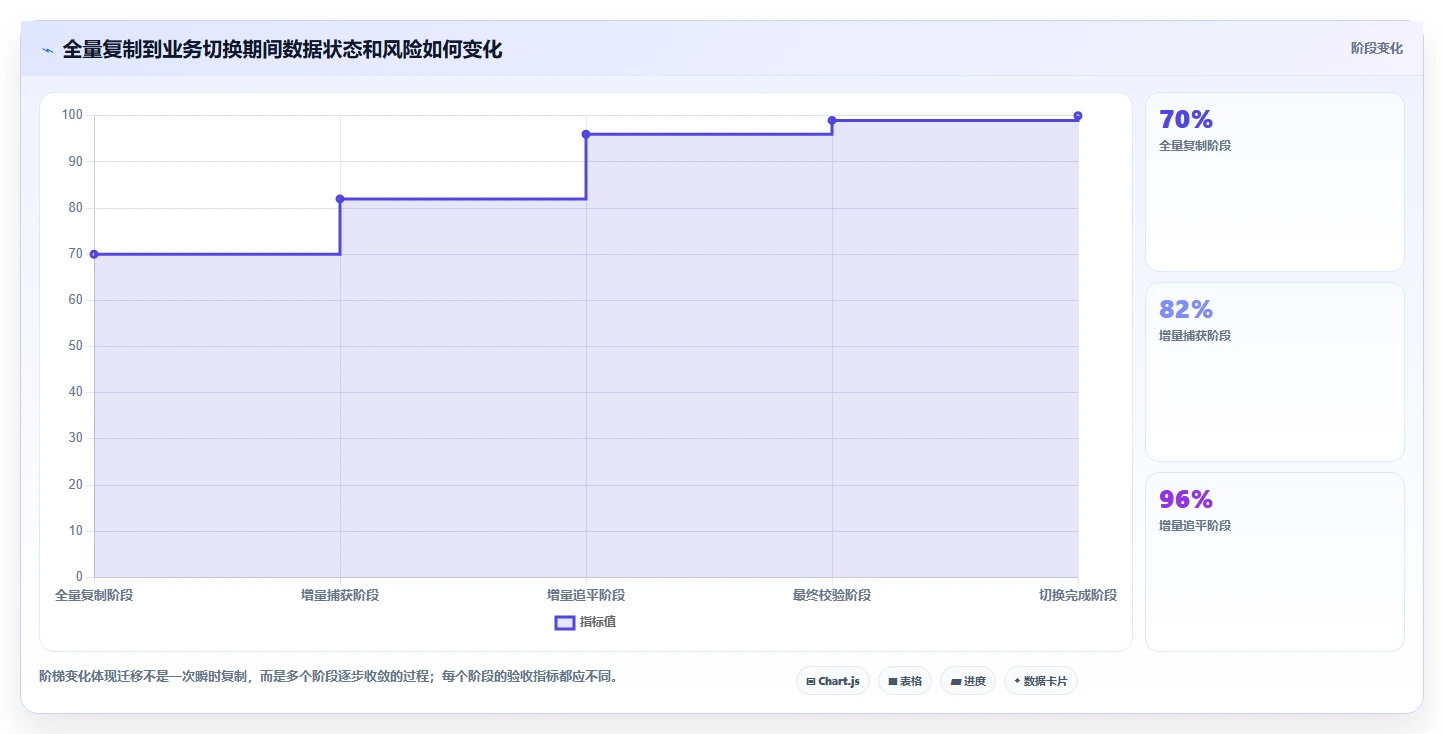
Task: Click x-axis label 增量追平阶段
Action: (586, 596)
